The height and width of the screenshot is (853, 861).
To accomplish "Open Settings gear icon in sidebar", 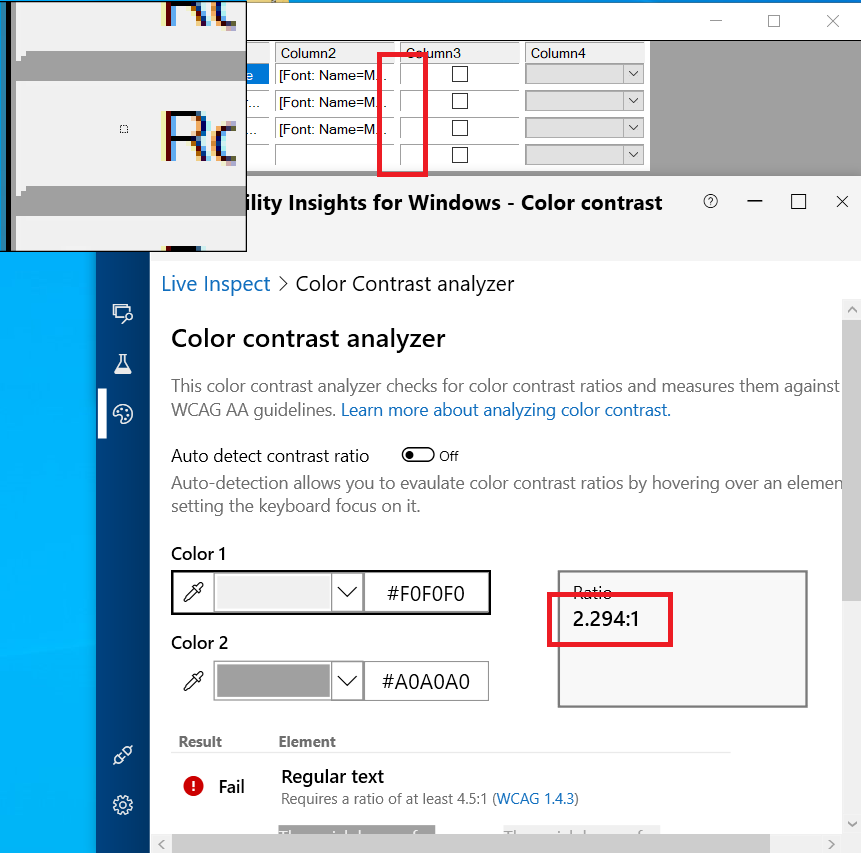I will click(x=122, y=805).
